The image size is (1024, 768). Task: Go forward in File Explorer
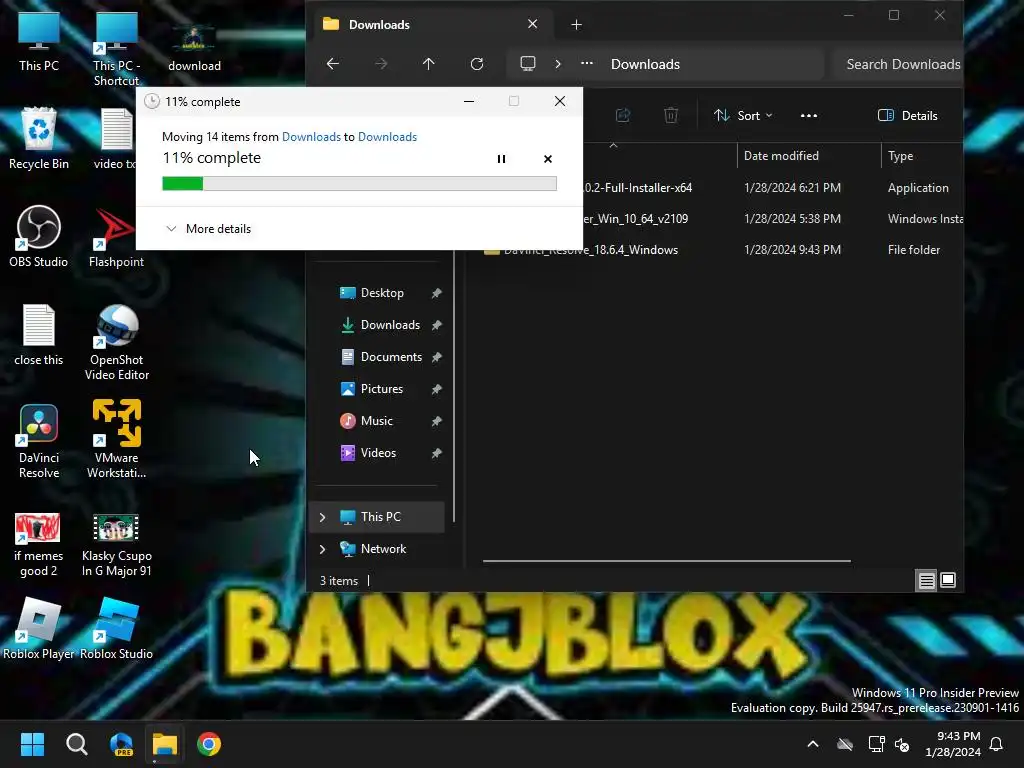tap(381, 64)
